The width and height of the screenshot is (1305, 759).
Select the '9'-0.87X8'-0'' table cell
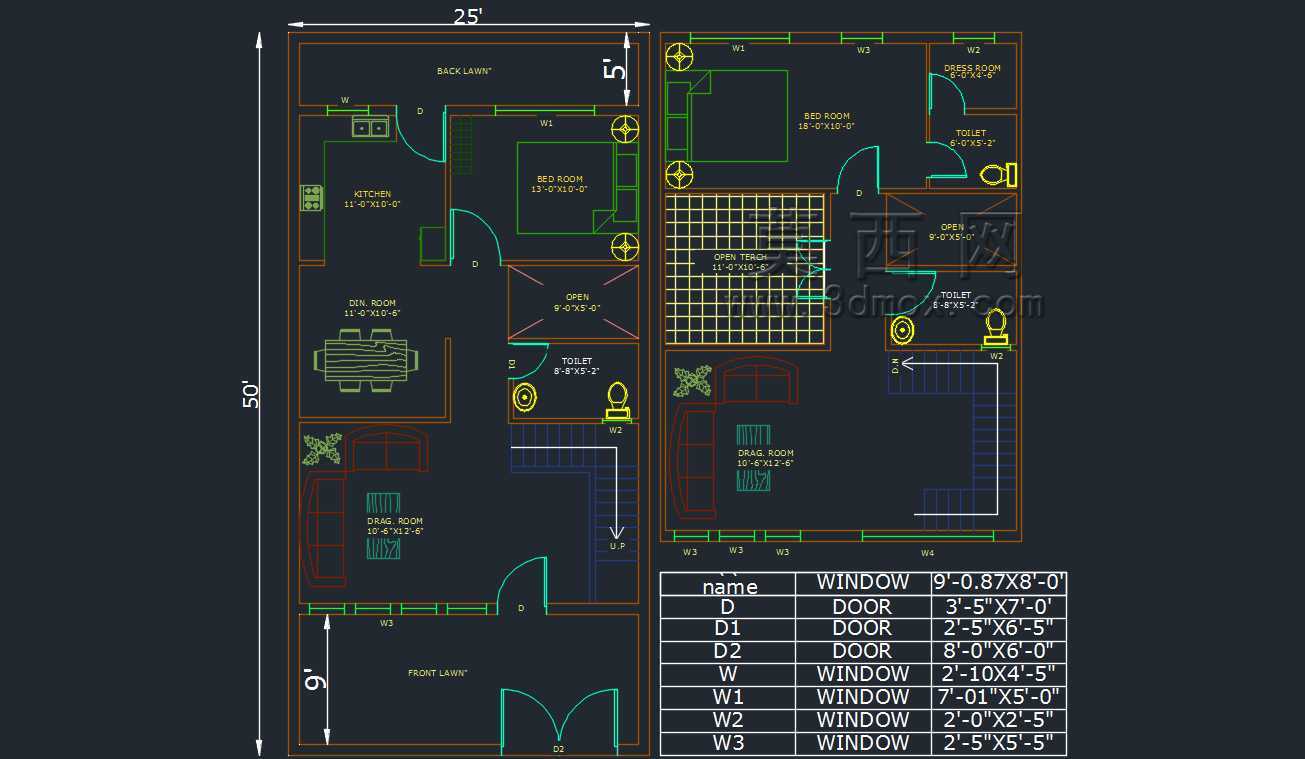998,582
